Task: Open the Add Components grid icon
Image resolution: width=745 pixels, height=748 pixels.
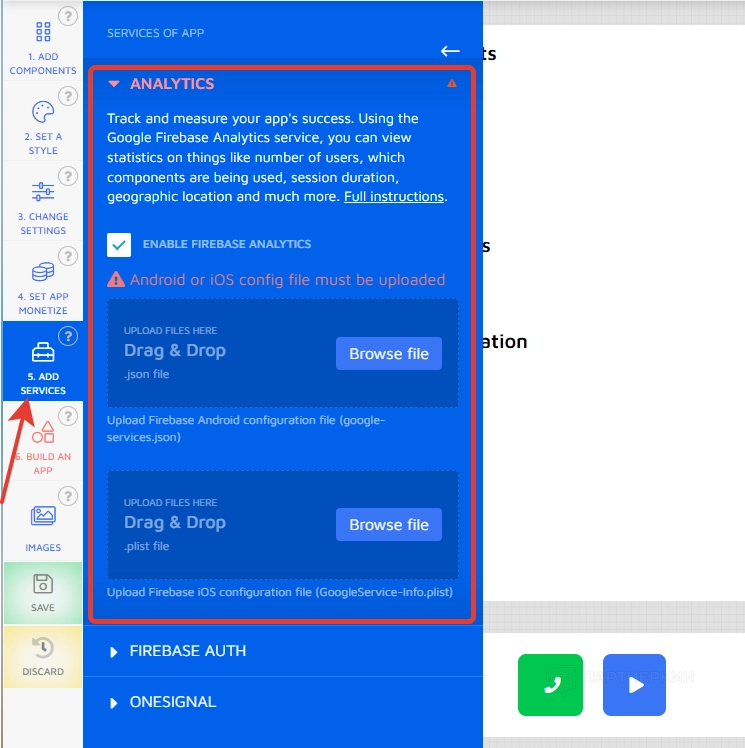Action: coord(43,32)
